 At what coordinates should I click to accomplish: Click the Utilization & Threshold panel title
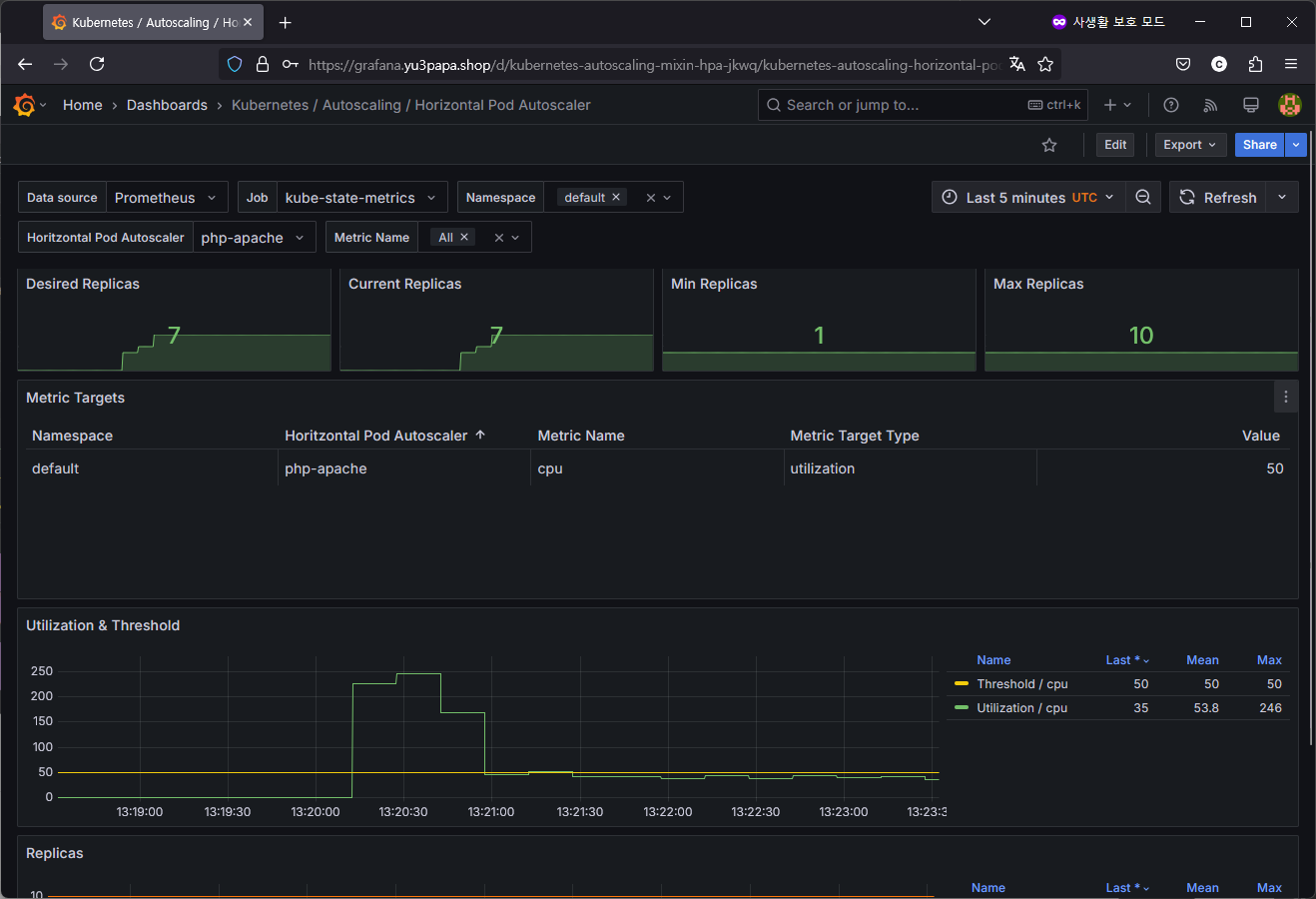103,625
